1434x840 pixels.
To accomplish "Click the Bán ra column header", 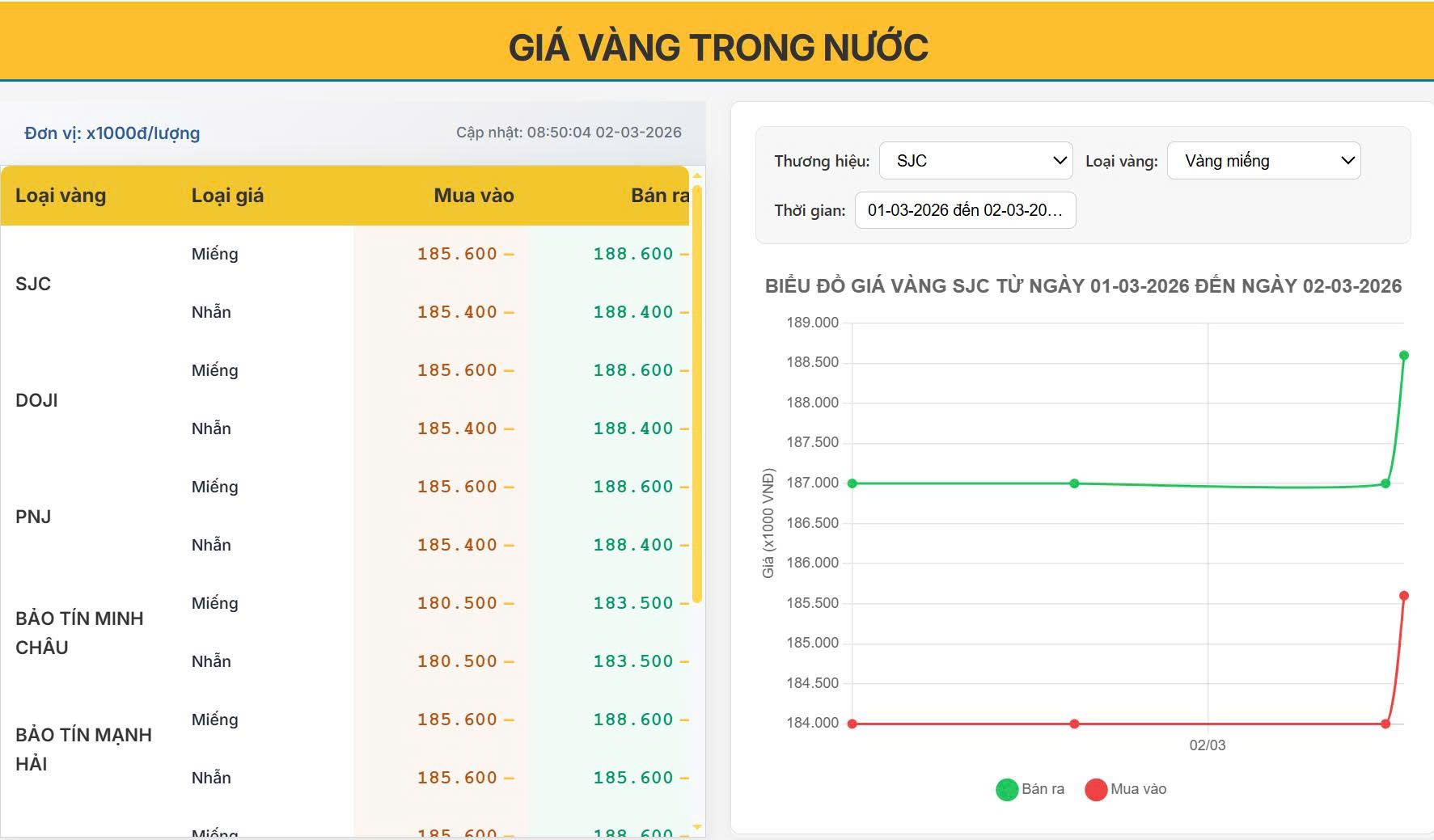I will pos(660,196).
